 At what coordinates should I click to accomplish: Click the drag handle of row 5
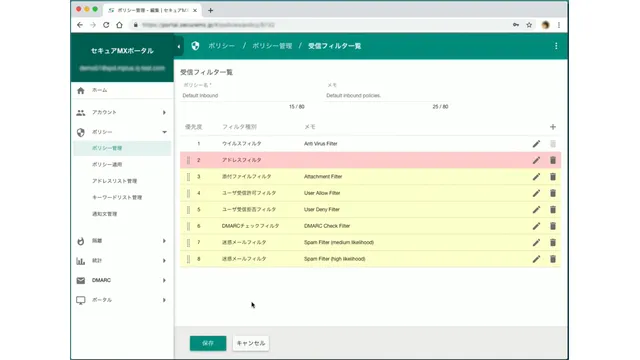coord(188,209)
